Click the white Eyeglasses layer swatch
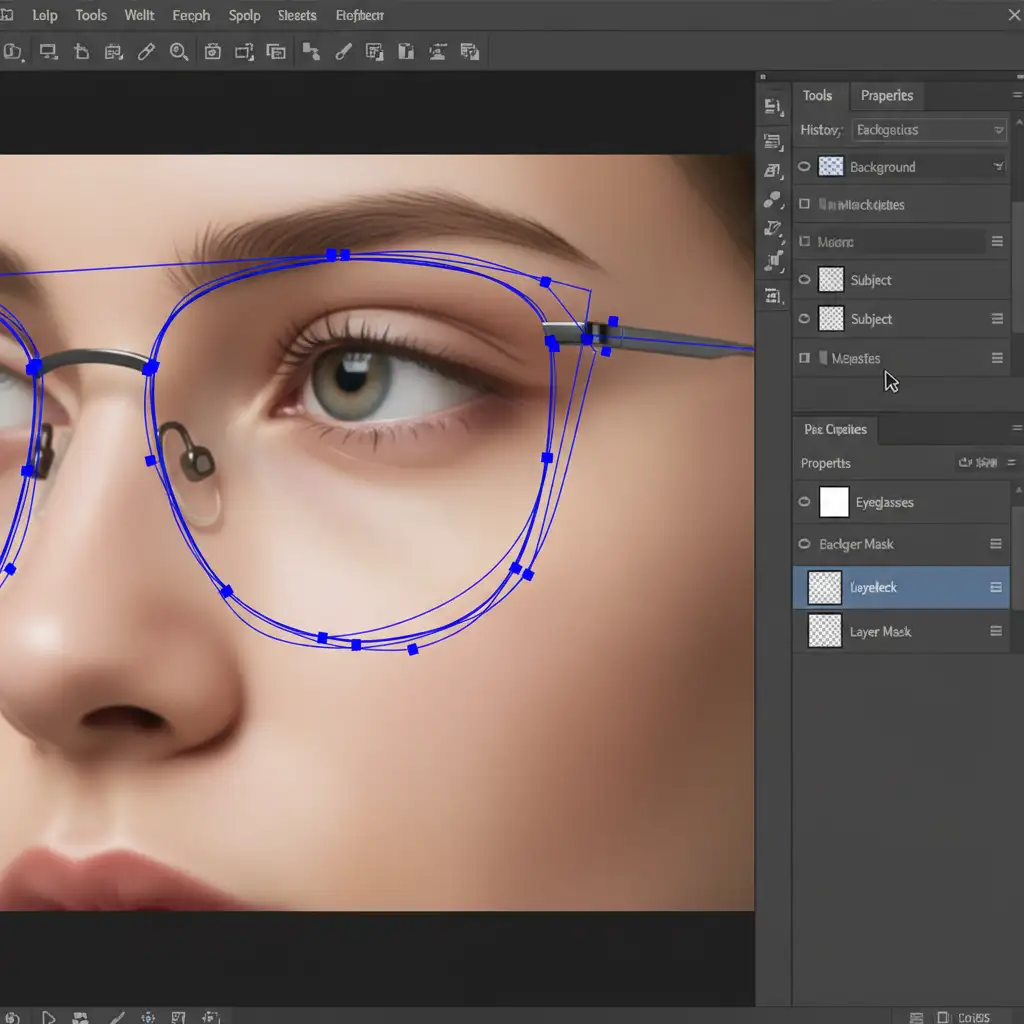Image resolution: width=1024 pixels, height=1024 pixels. coord(834,502)
